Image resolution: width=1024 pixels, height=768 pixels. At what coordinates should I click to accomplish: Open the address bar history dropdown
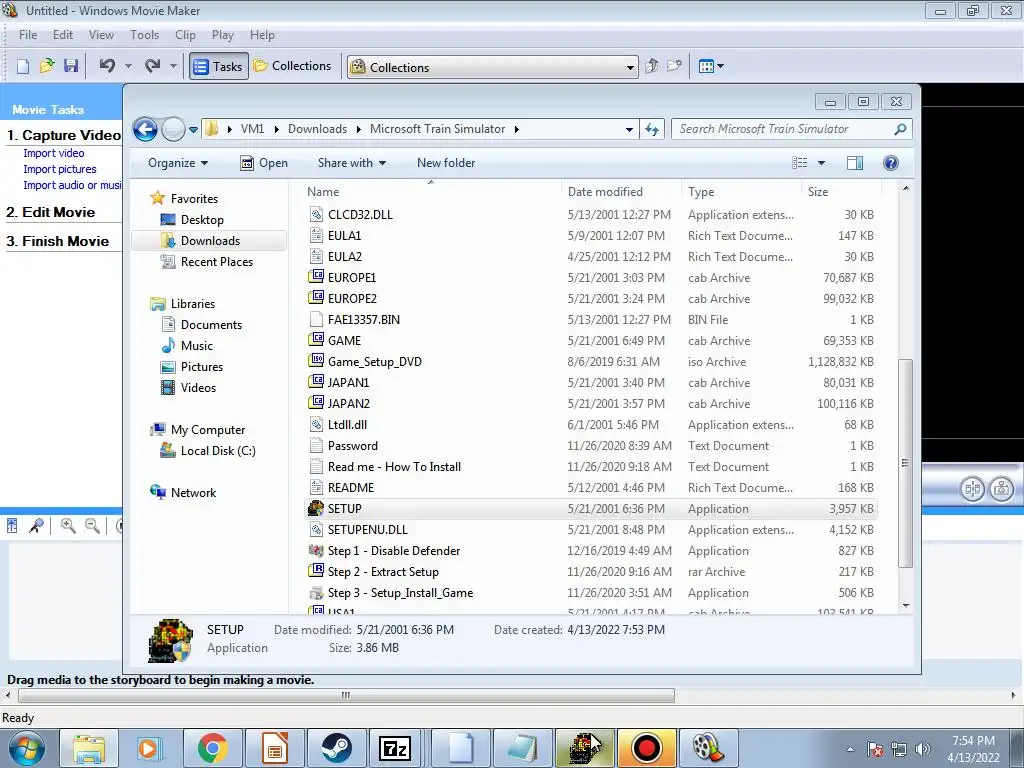[x=629, y=129]
